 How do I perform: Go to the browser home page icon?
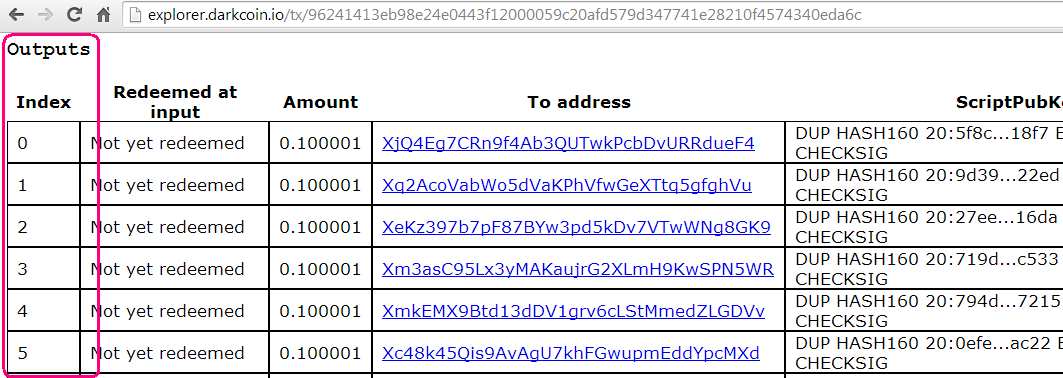[104, 14]
